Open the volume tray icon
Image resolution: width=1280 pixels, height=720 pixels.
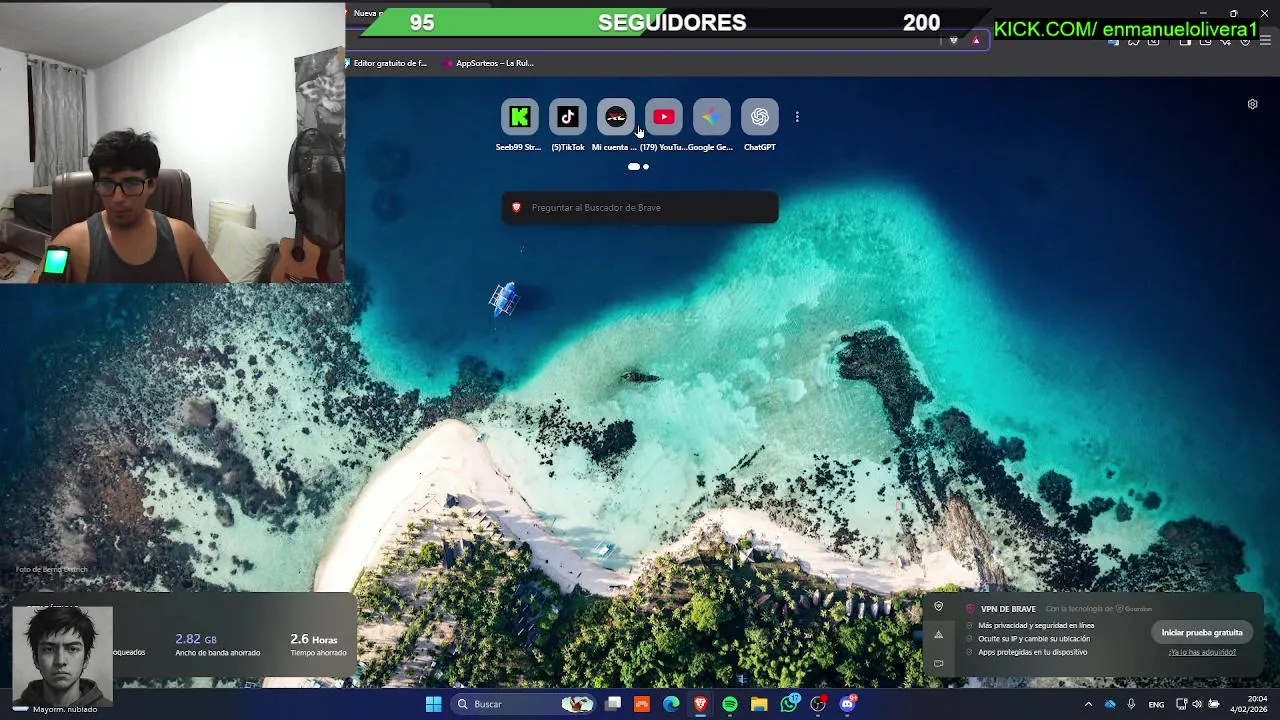click(x=1197, y=704)
